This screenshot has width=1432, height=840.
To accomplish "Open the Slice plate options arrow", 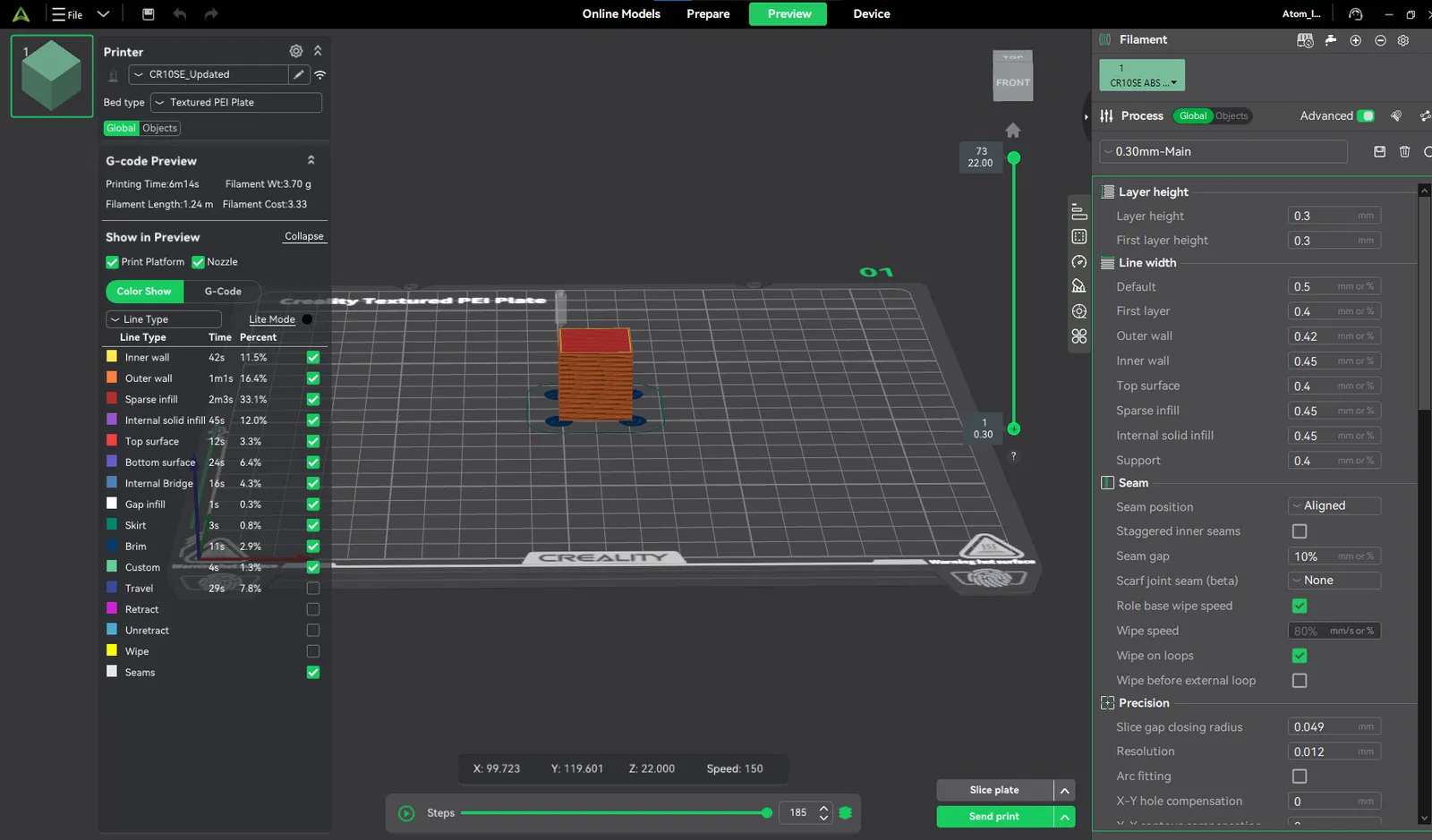I will click(x=1064, y=791).
